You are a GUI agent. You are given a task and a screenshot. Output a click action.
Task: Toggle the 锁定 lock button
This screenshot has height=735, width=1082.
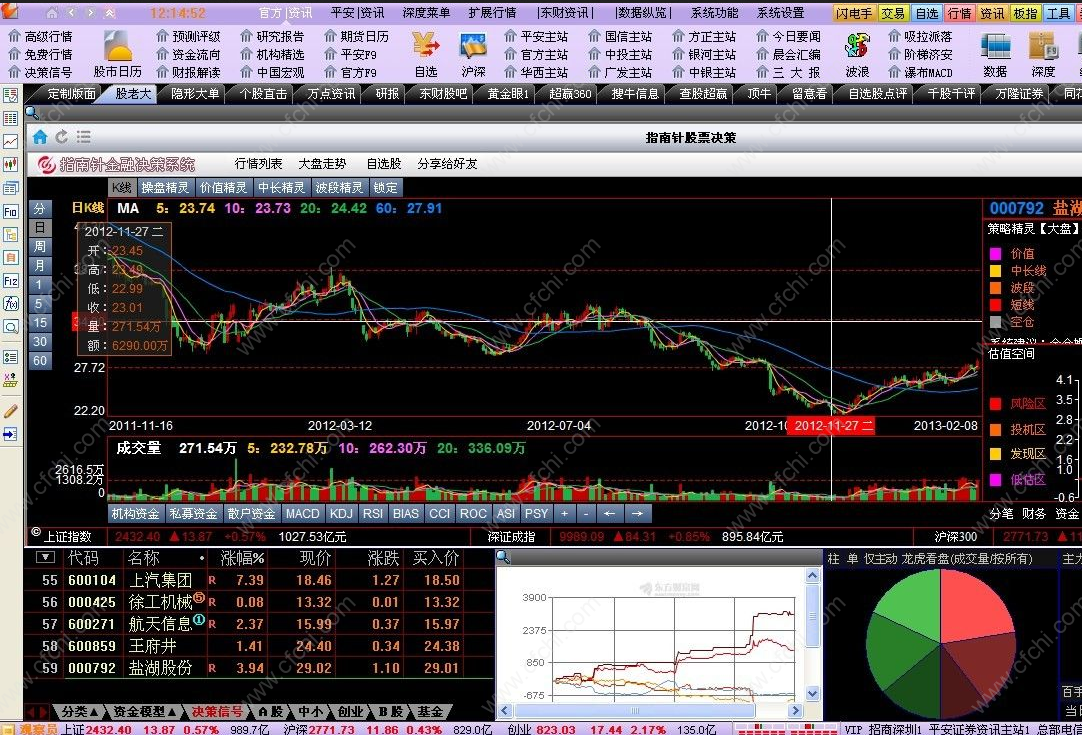pyautogui.click(x=386, y=188)
